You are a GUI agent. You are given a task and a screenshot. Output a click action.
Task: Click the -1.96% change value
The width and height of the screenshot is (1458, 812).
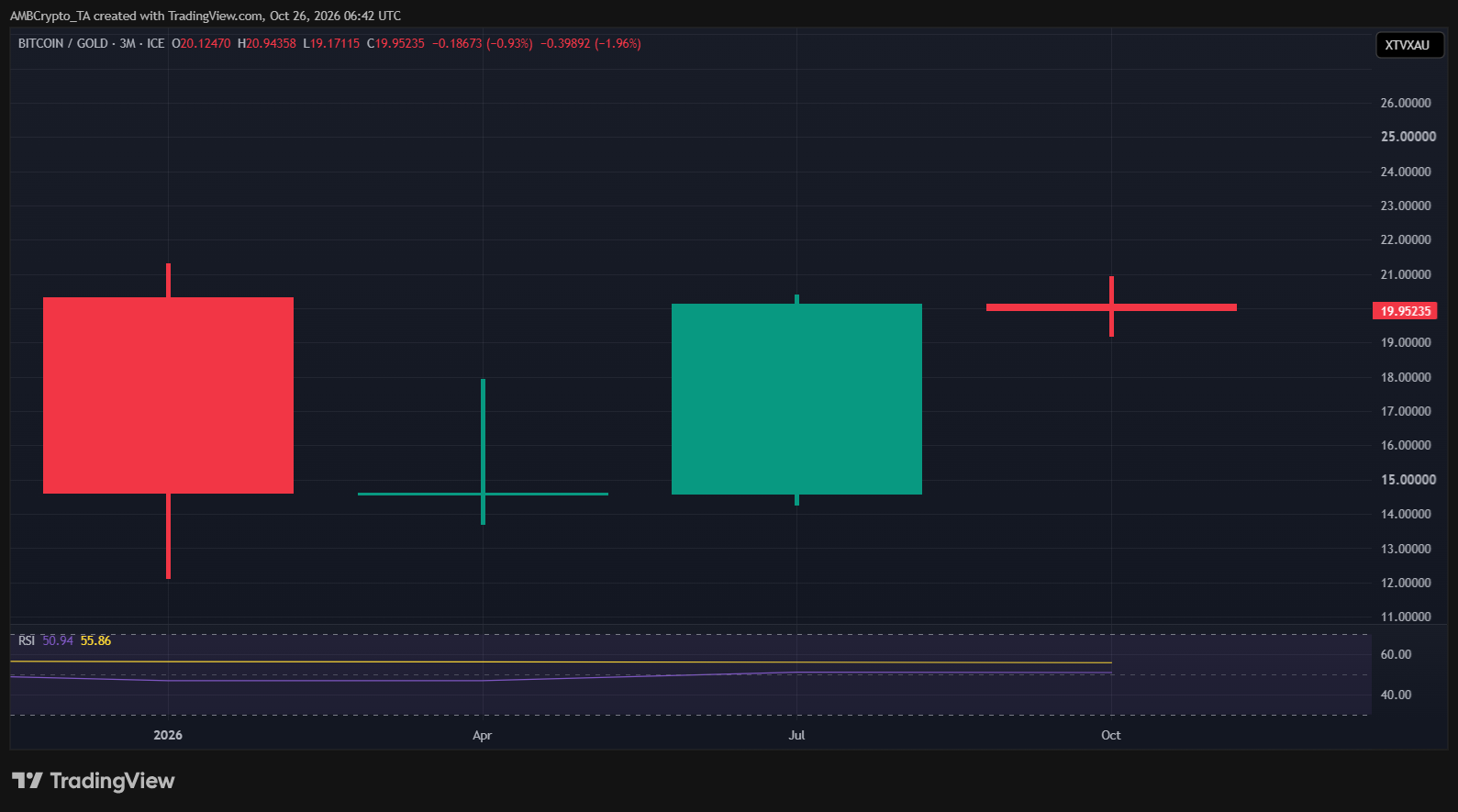point(618,43)
